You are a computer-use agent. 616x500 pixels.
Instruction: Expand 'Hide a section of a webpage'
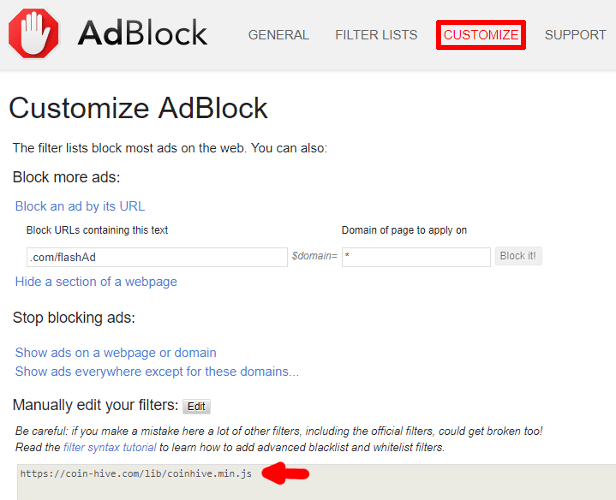96,282
